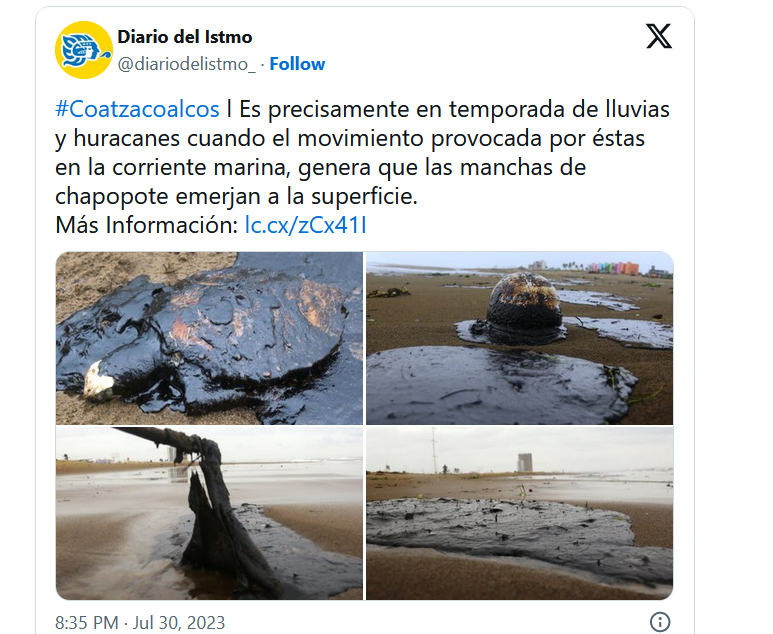The height and width of the screenshot is (634, 773).
Task: View the tar patch with tower photo
Action: pyautogui.click(x=520, y=513)
